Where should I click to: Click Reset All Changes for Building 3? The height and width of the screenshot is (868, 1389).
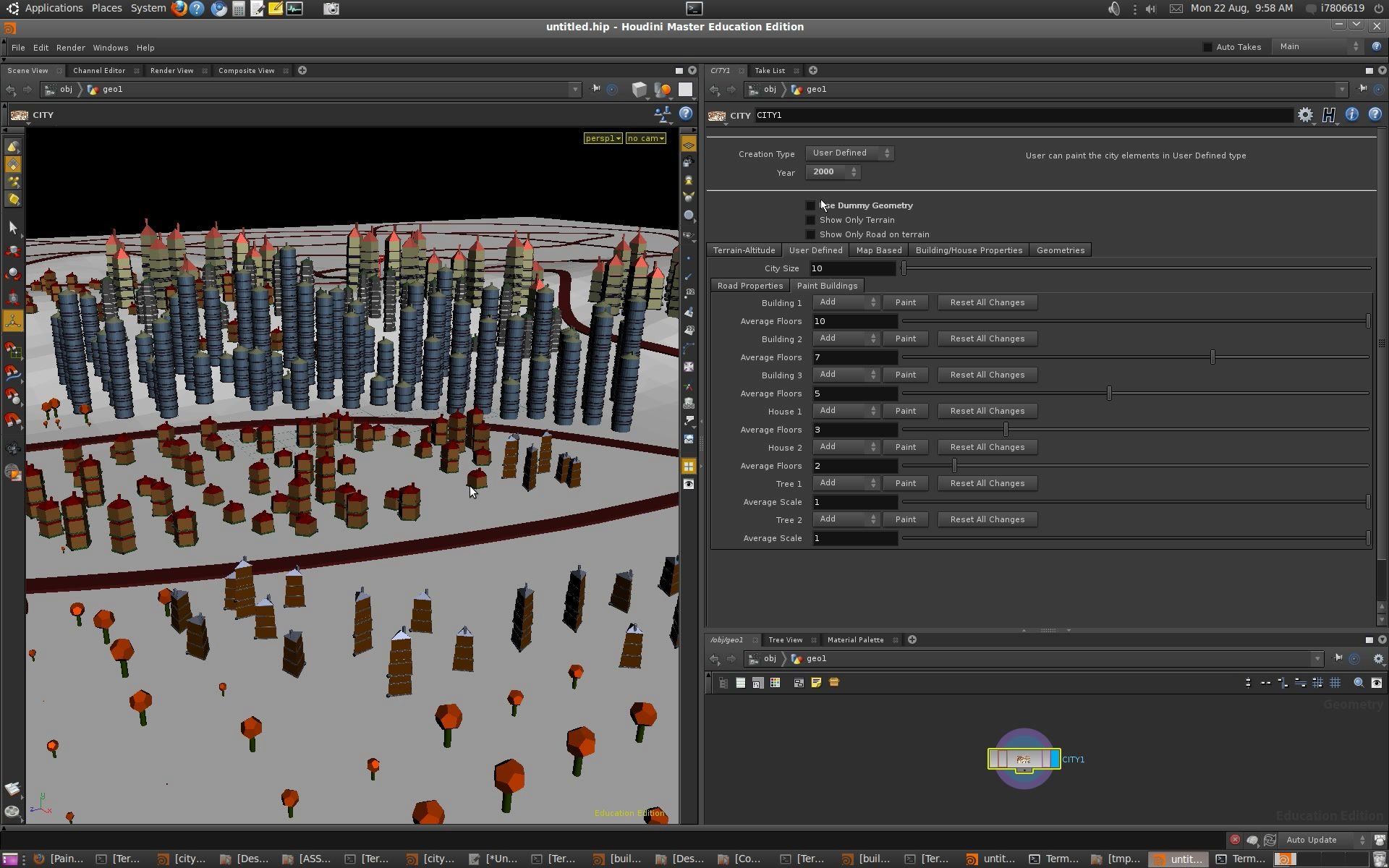pos(987,375)
